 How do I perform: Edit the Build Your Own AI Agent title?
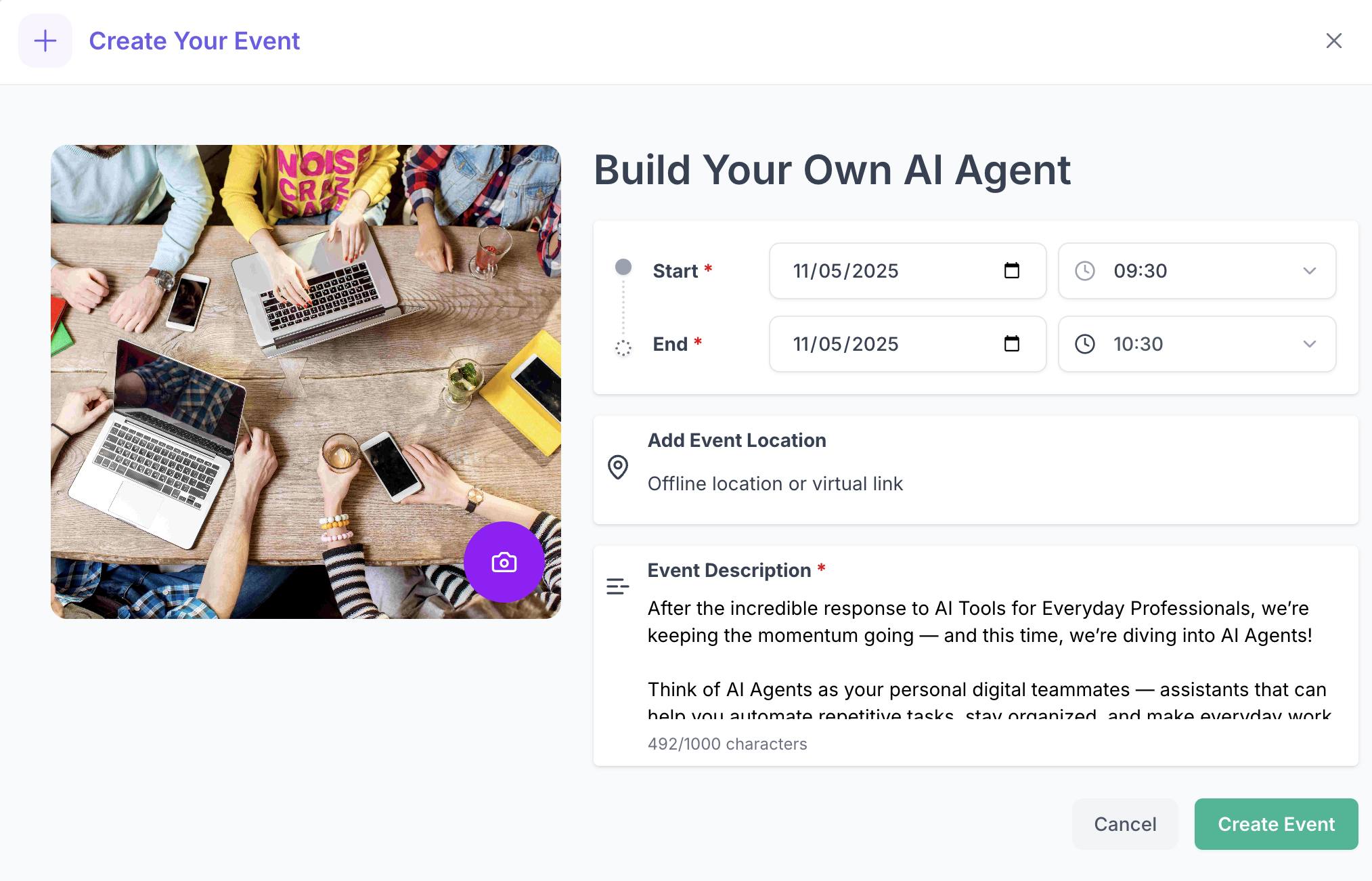(x=832, y=169)
